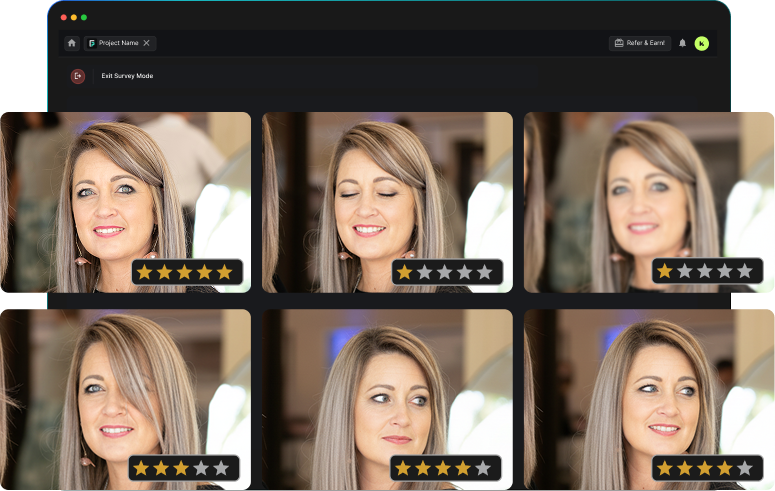Click second star on the blurry photo
Viewport: 775px width, 491px height.
click(x=684, y=272)
